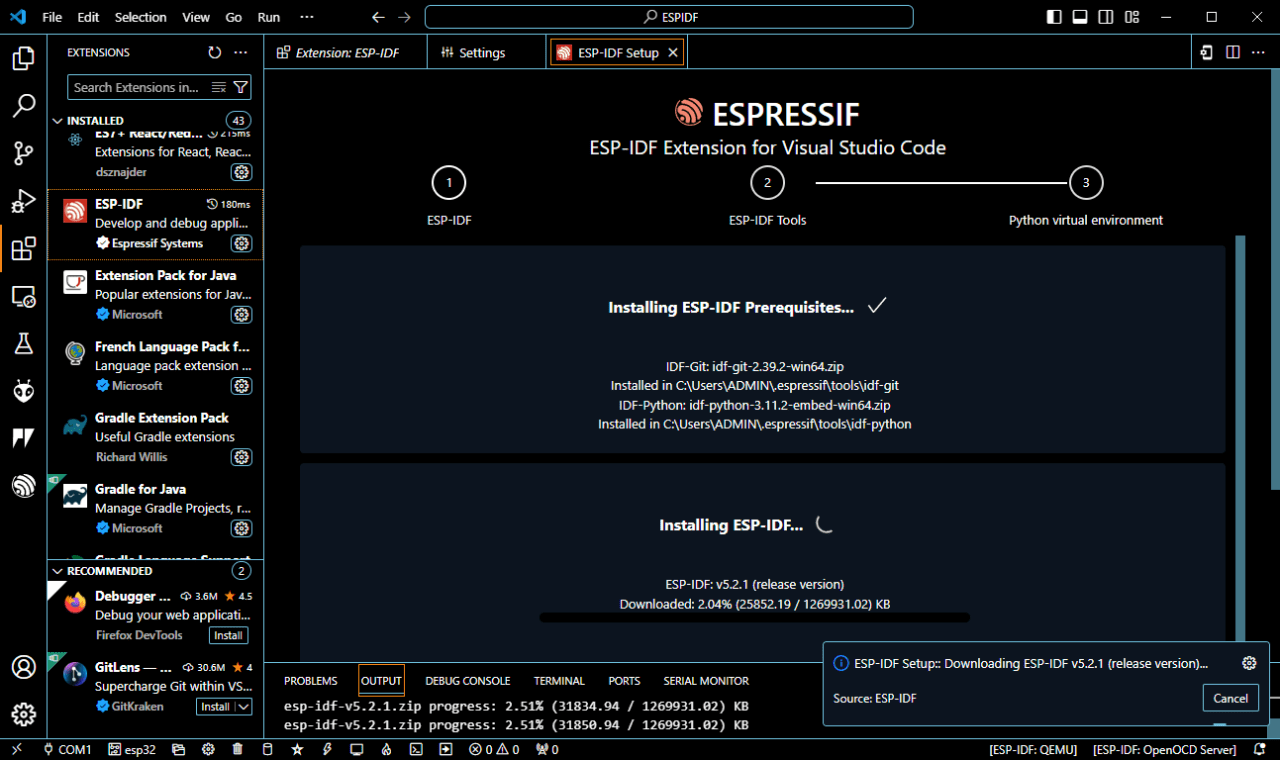1280x760 pixels.
Task: Open the TERMINAL panel tab
Action: pyautogui.click(x=559, y=681)
